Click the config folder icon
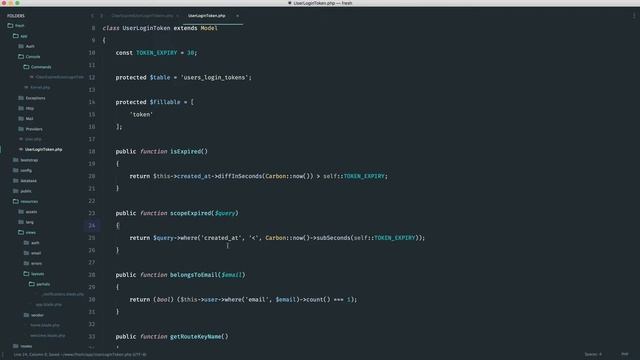Screen dimensions: 640x360 pyautogui.click(x=16, y=170)
